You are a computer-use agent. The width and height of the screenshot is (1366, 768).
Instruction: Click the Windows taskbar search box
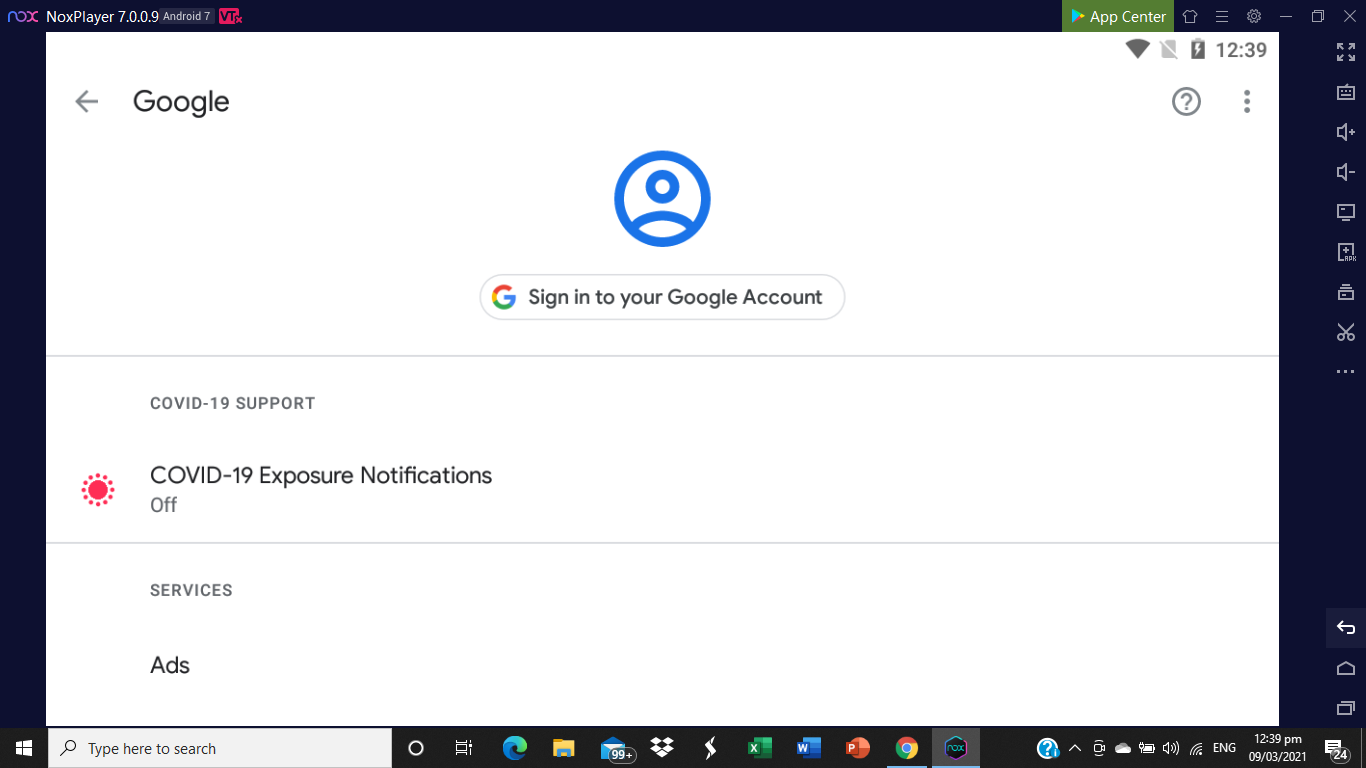[220, 748]
